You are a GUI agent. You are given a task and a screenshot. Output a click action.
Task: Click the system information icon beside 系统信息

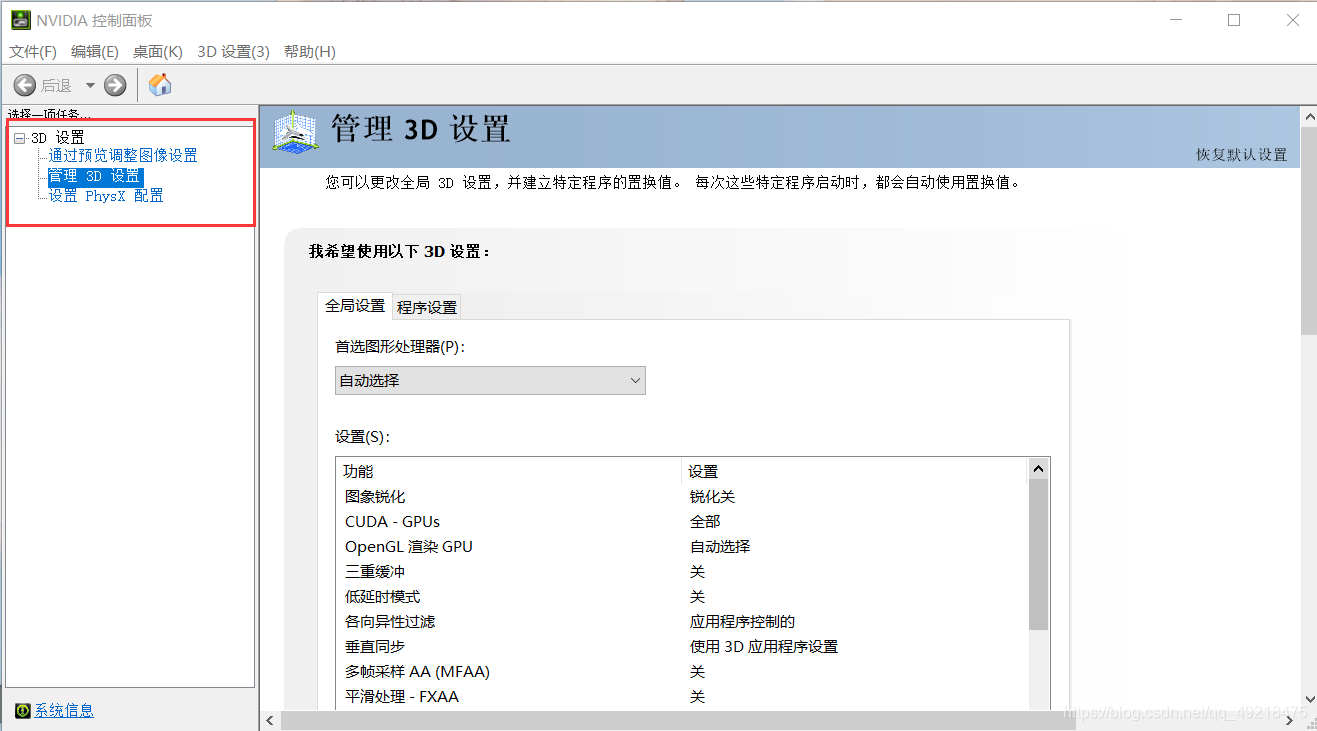tap(23, 711)
